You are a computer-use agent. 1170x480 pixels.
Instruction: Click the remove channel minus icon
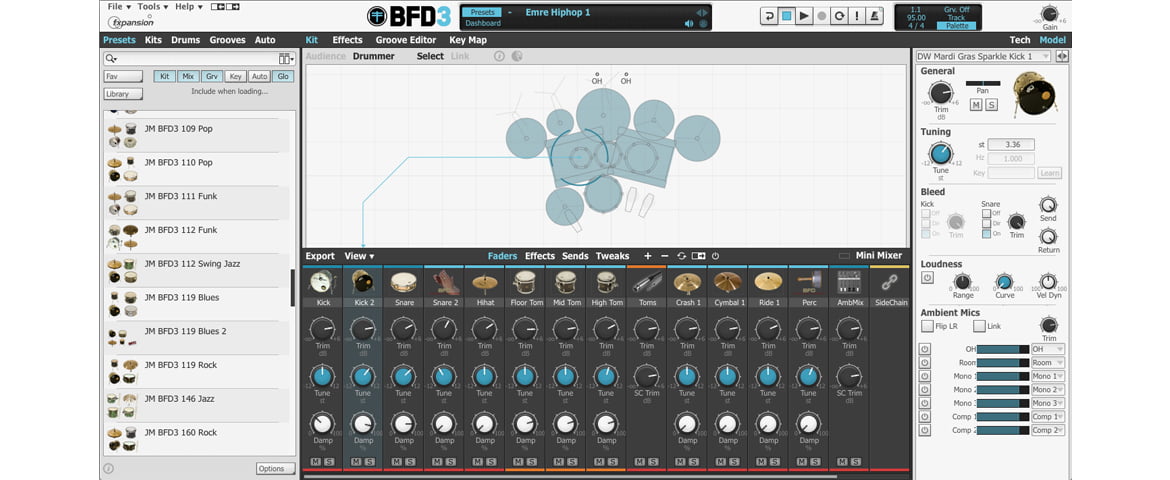click(x=665, y=256)
